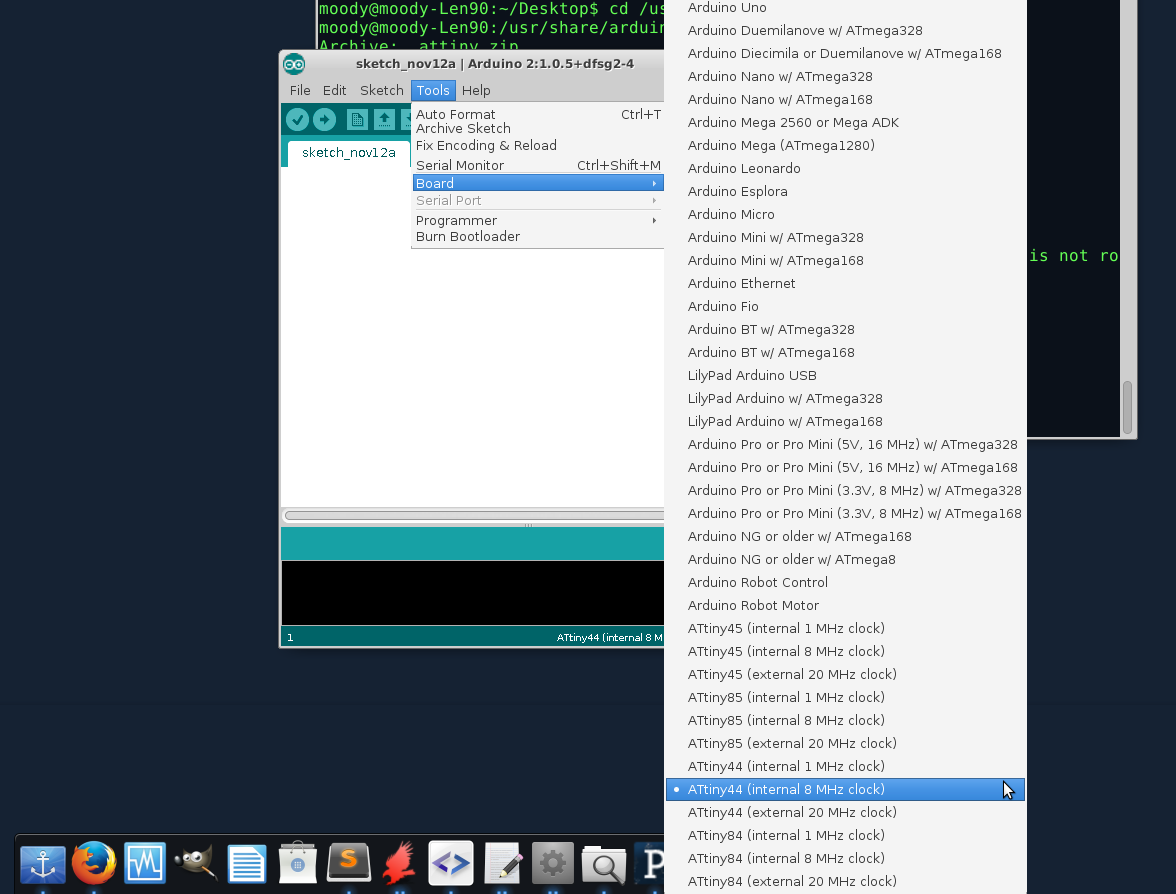Image resolution: width=1176 pixels, height=894 pixels.
Task: Select Arduino NG or older w/ ATmega8
Action: point(845,560)
